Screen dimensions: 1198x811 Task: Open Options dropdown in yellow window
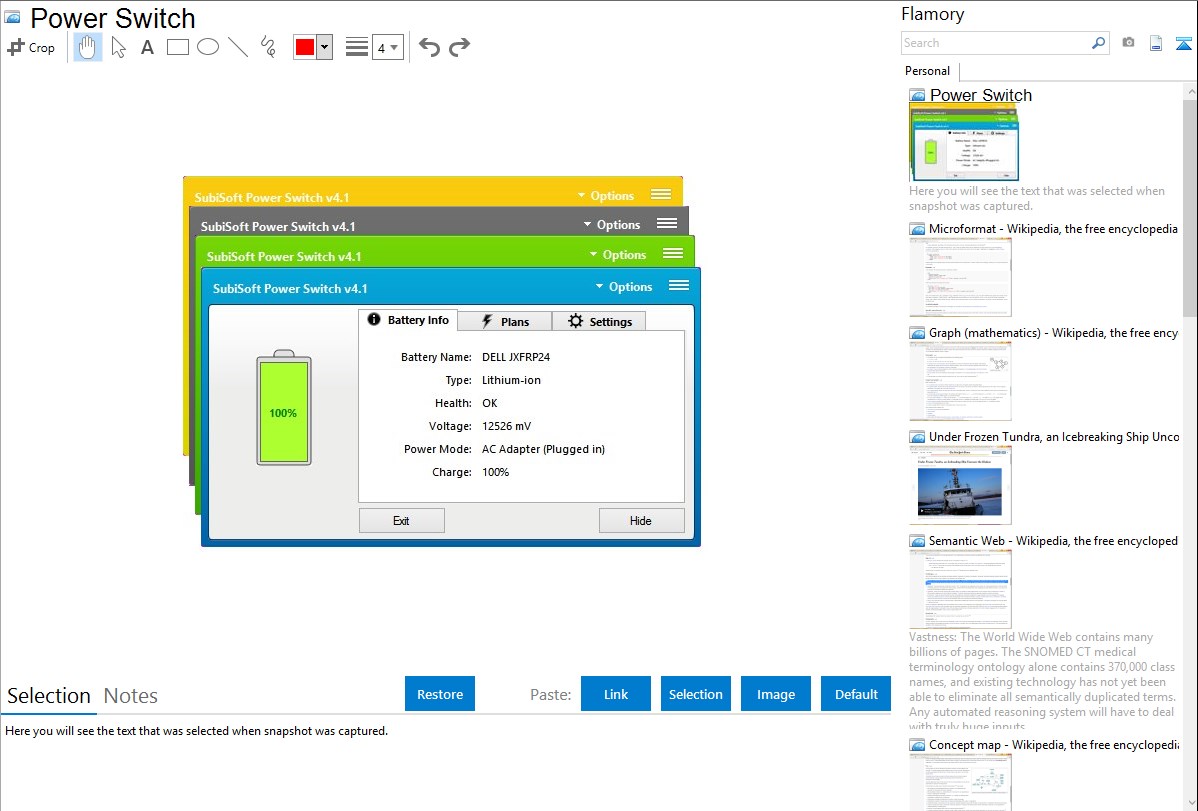pos(605,196)
